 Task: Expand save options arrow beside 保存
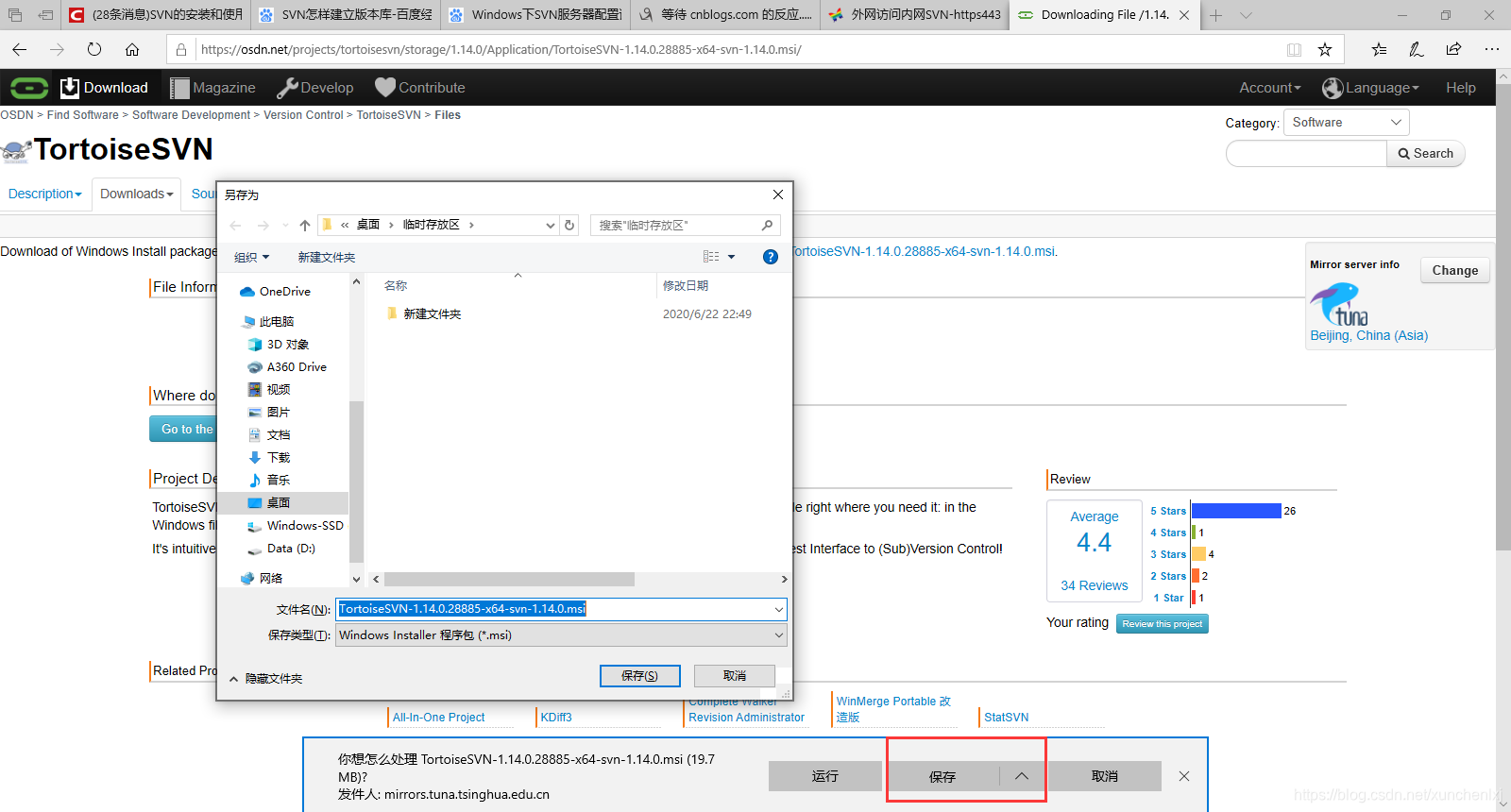(1022, 776)
